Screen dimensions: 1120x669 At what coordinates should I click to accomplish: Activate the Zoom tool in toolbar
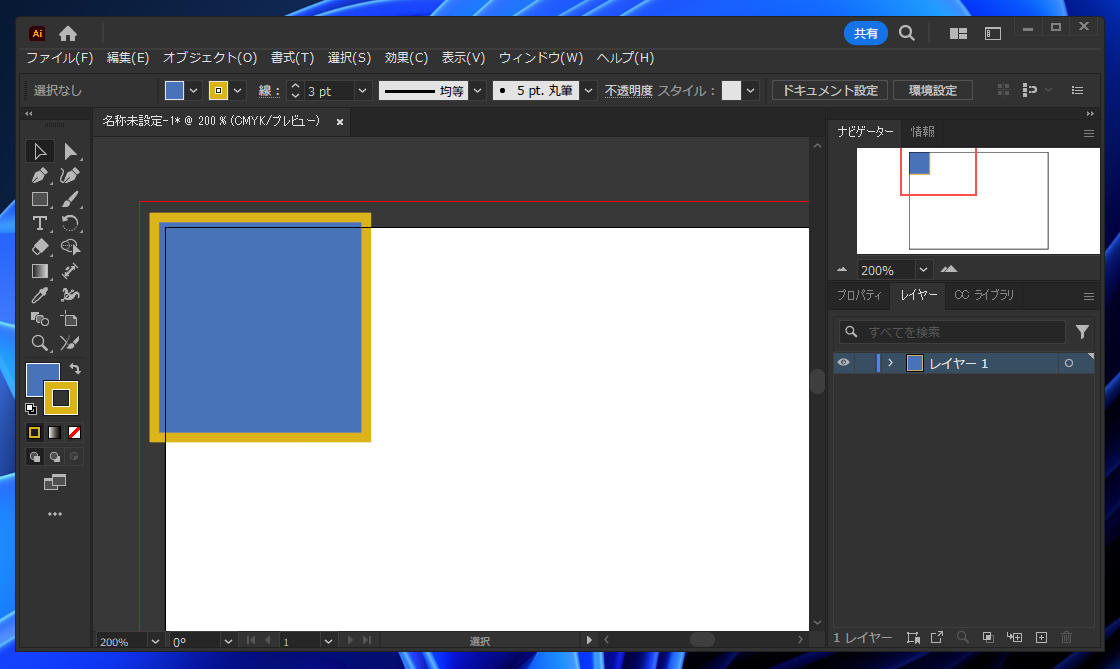40,343
